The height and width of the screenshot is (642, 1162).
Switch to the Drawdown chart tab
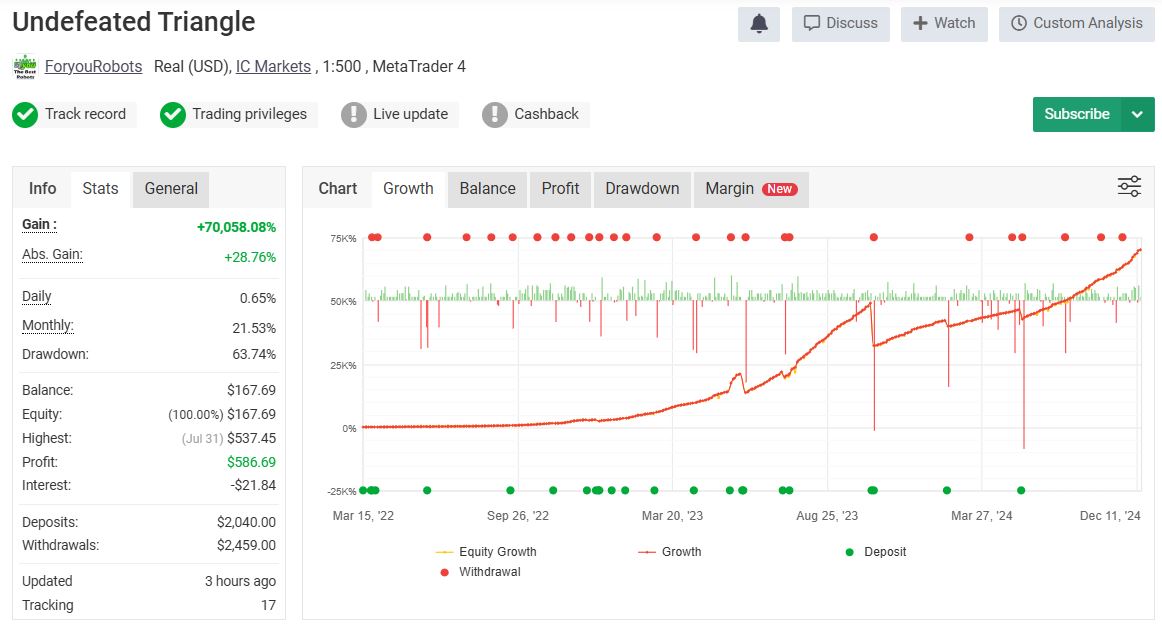coord(642,189)
